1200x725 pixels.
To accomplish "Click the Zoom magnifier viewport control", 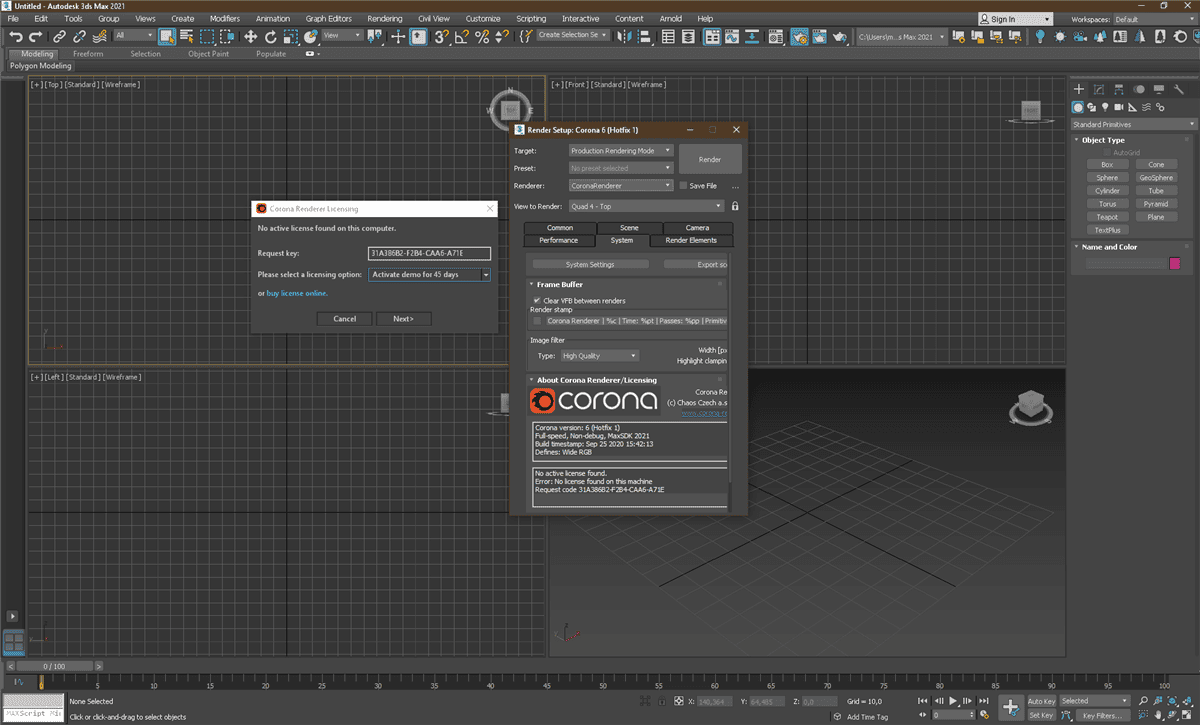I will (x=1145, y=701).
